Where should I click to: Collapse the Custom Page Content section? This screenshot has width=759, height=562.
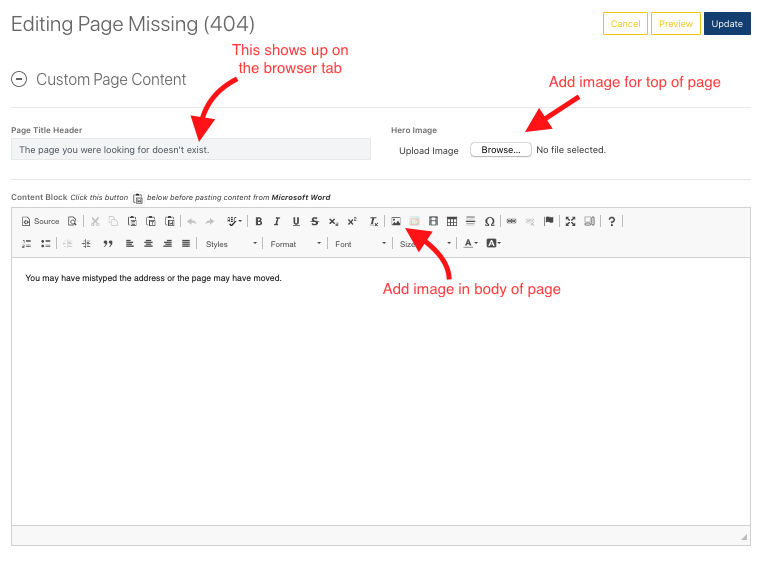[x=19, y=79]
